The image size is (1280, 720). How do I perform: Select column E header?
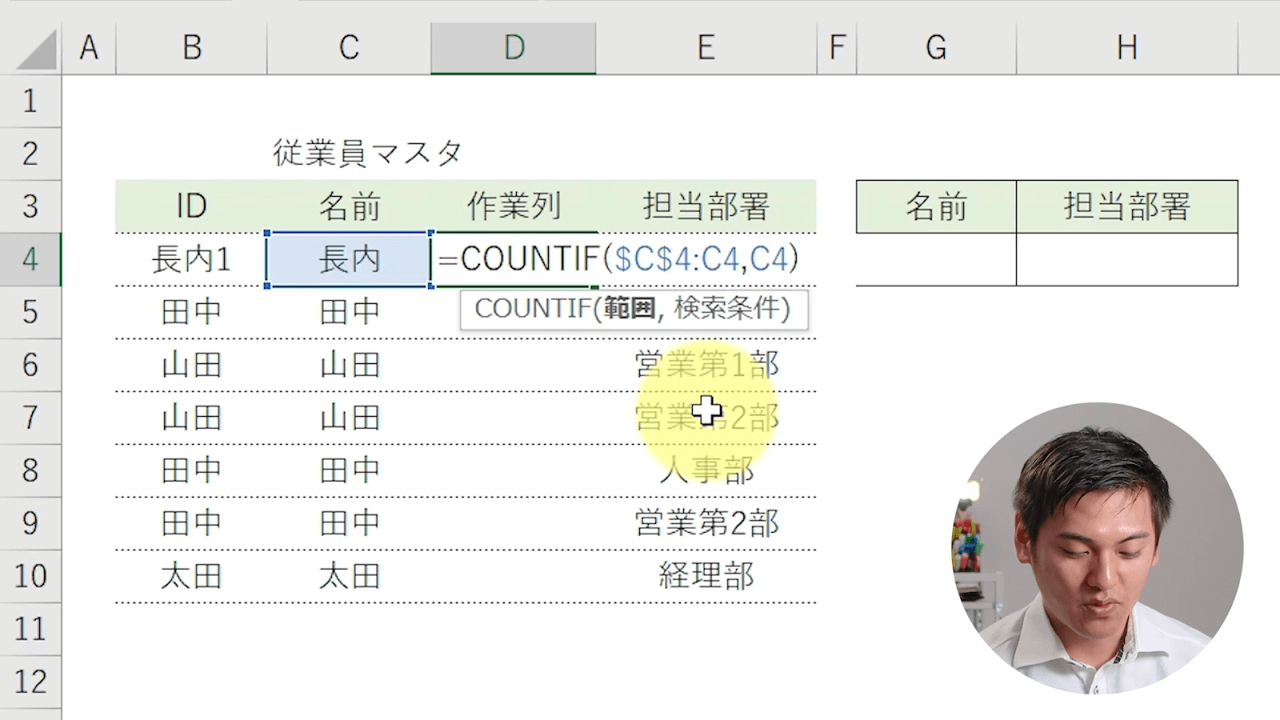(706, 48)
